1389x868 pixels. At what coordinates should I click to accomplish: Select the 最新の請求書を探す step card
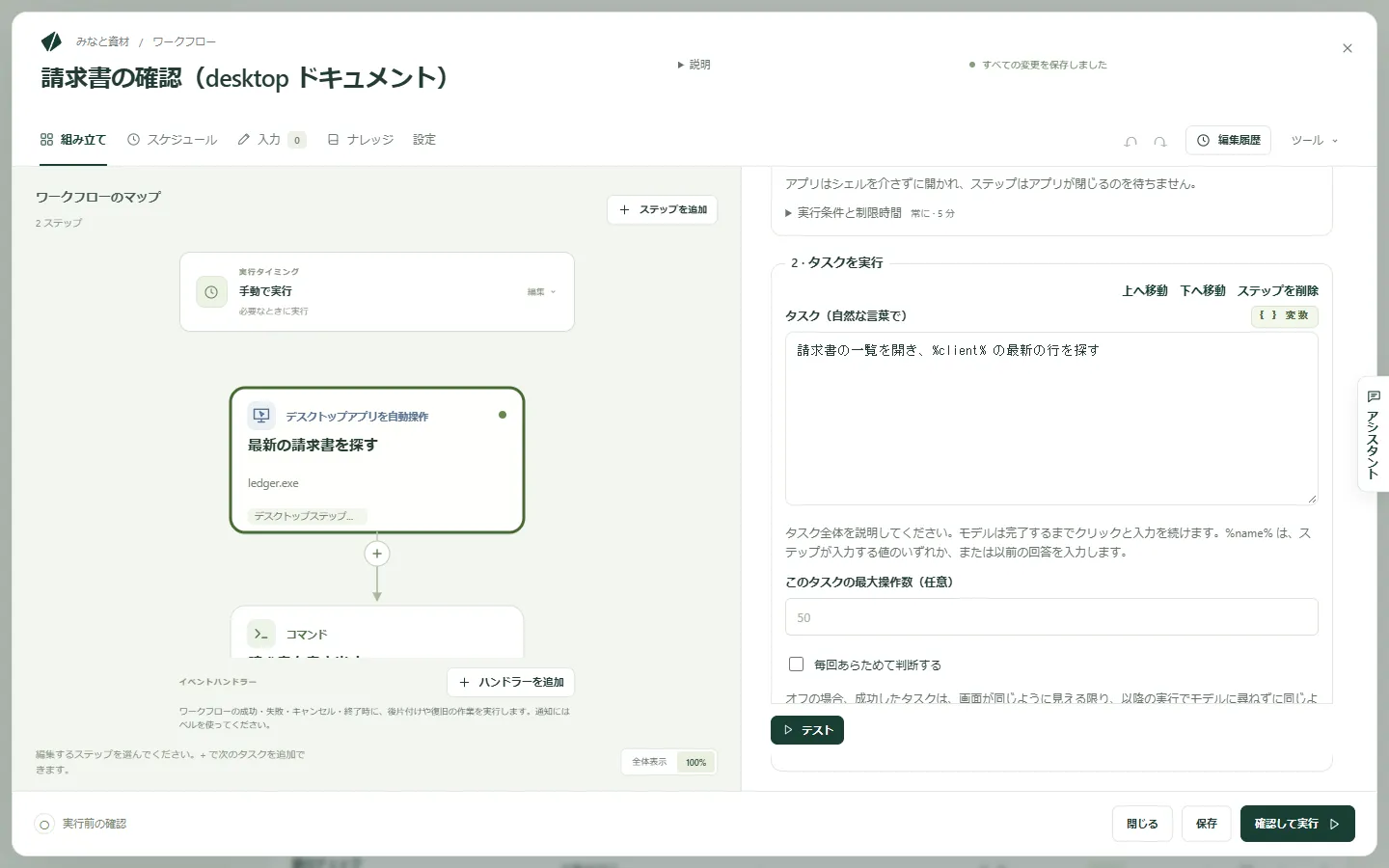377,460
